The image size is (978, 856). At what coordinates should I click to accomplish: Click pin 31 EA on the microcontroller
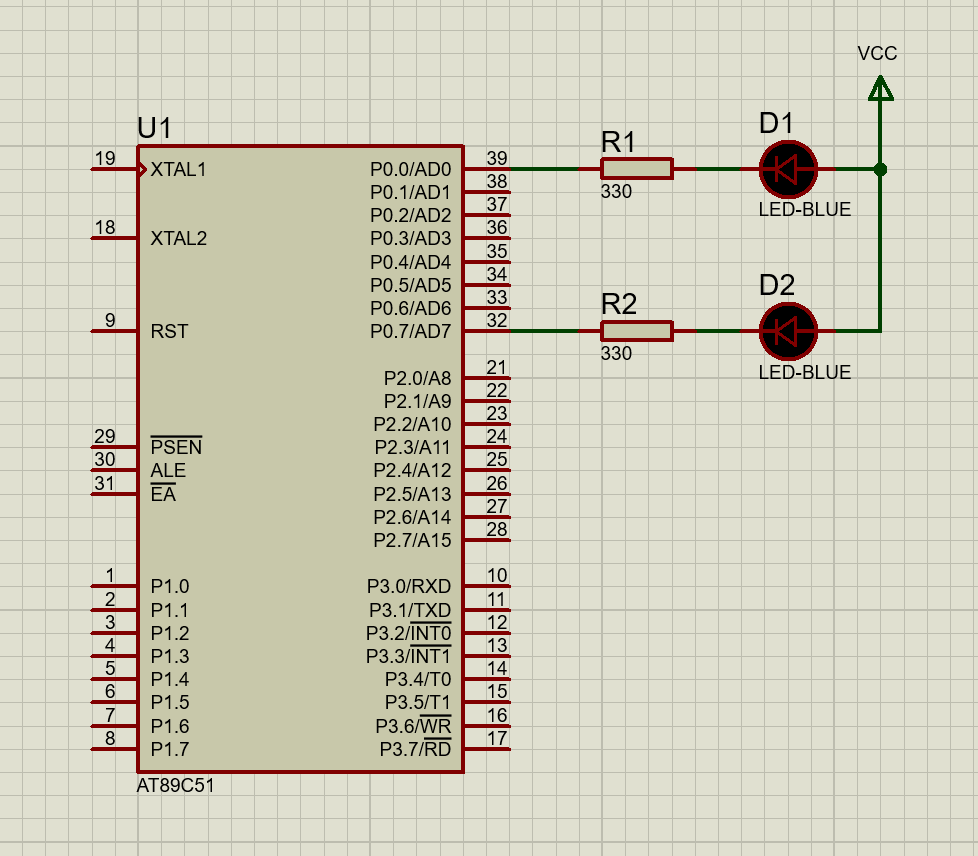114,493
